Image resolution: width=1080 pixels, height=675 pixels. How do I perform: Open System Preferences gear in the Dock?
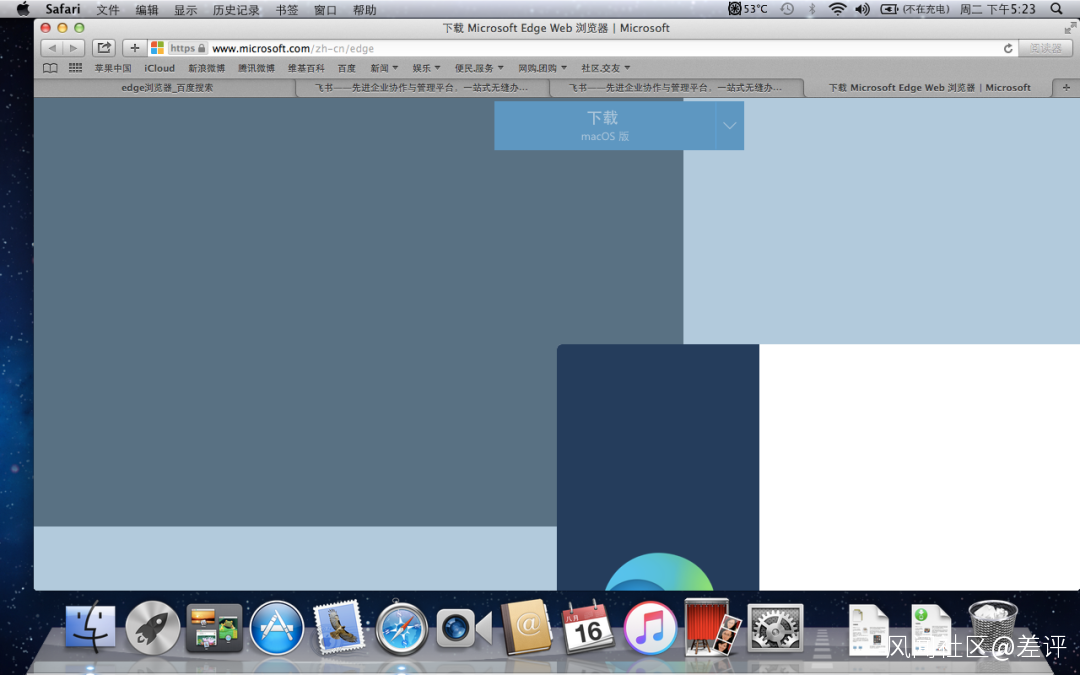point(776,628)
